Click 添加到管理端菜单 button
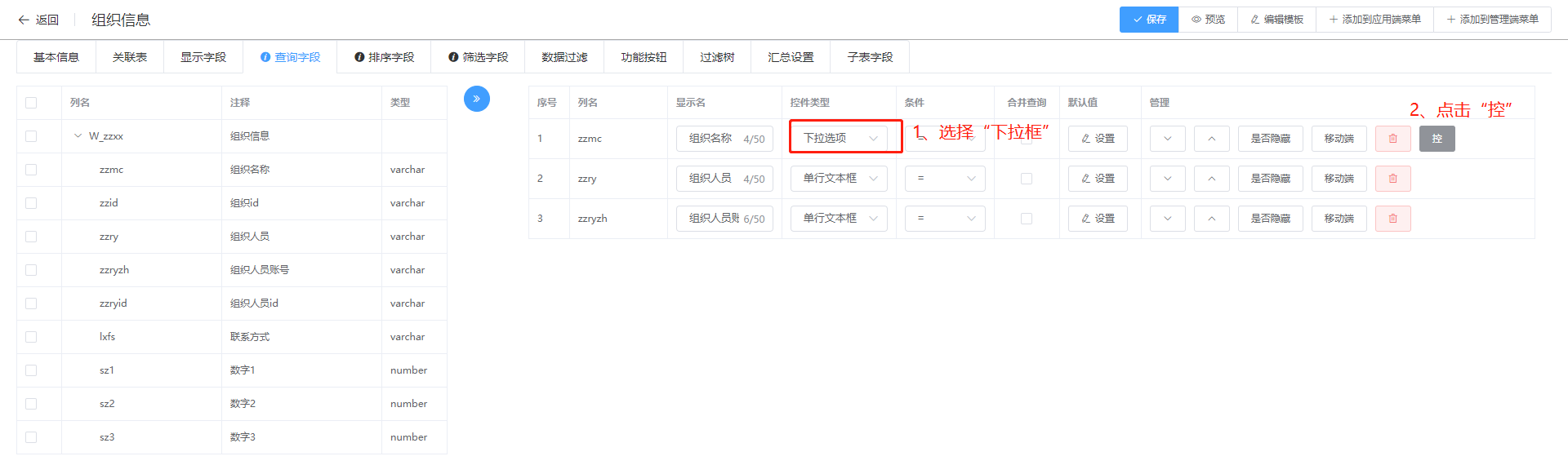 click(1492, 20)
